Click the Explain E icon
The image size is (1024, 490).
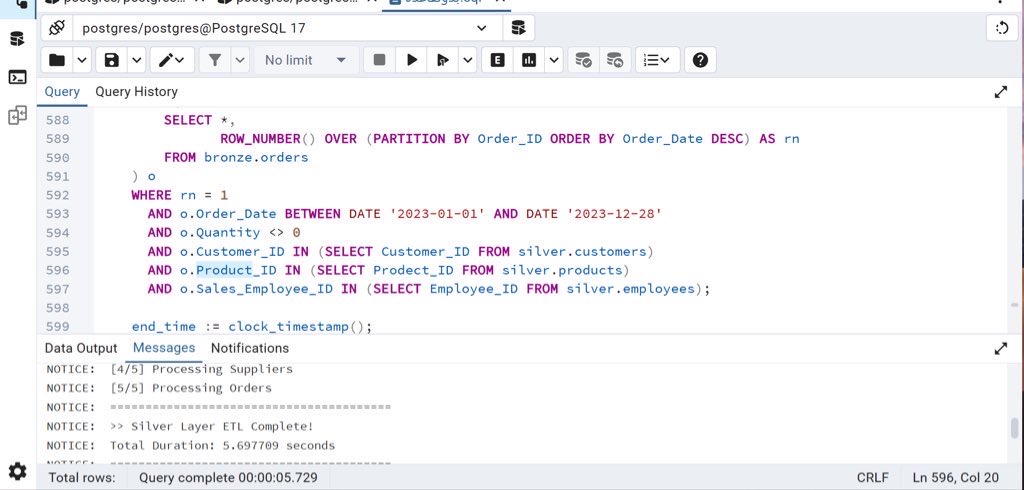(498, 60)
